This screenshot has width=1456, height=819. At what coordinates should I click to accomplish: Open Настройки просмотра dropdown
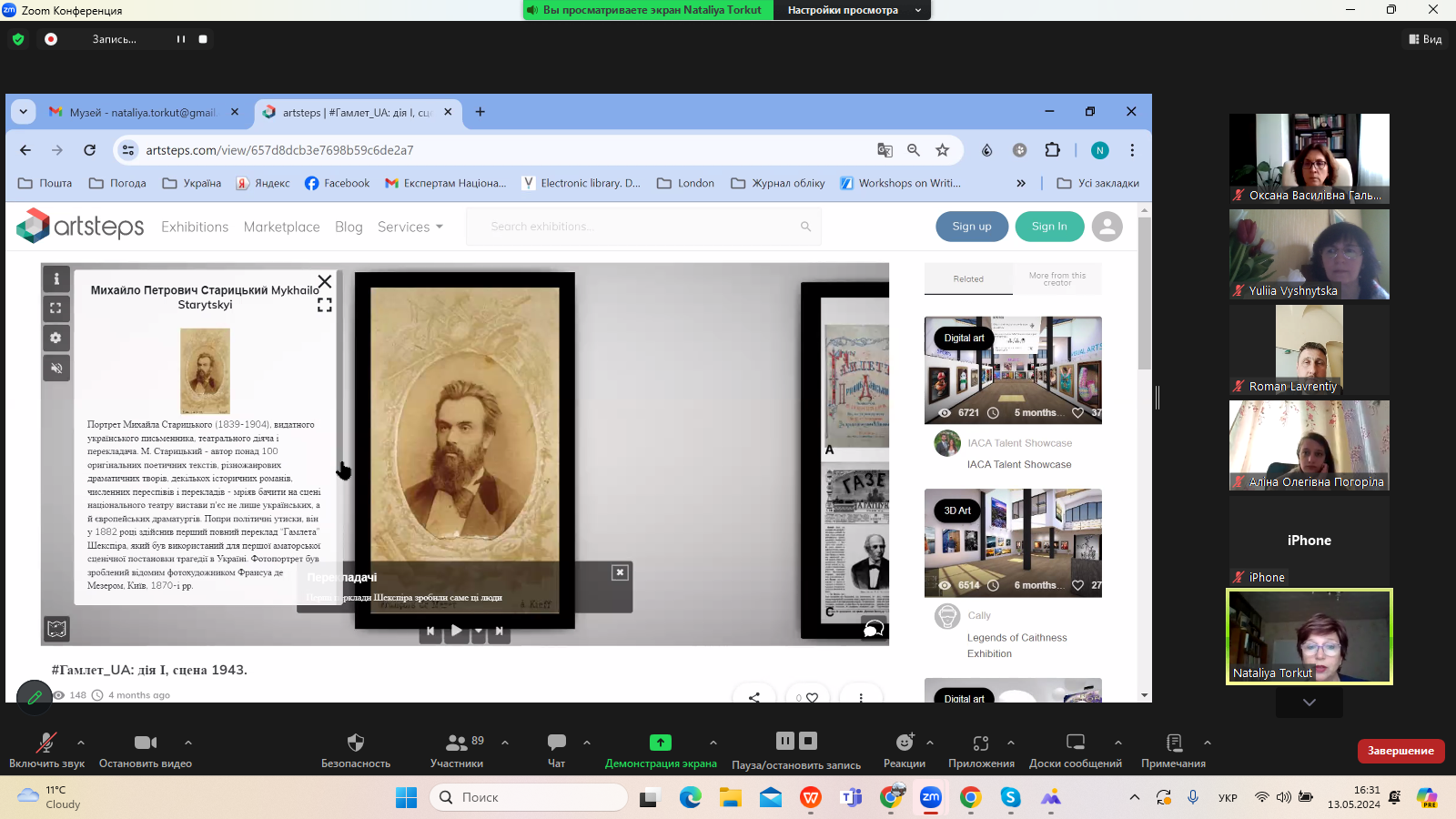(852, 10)
